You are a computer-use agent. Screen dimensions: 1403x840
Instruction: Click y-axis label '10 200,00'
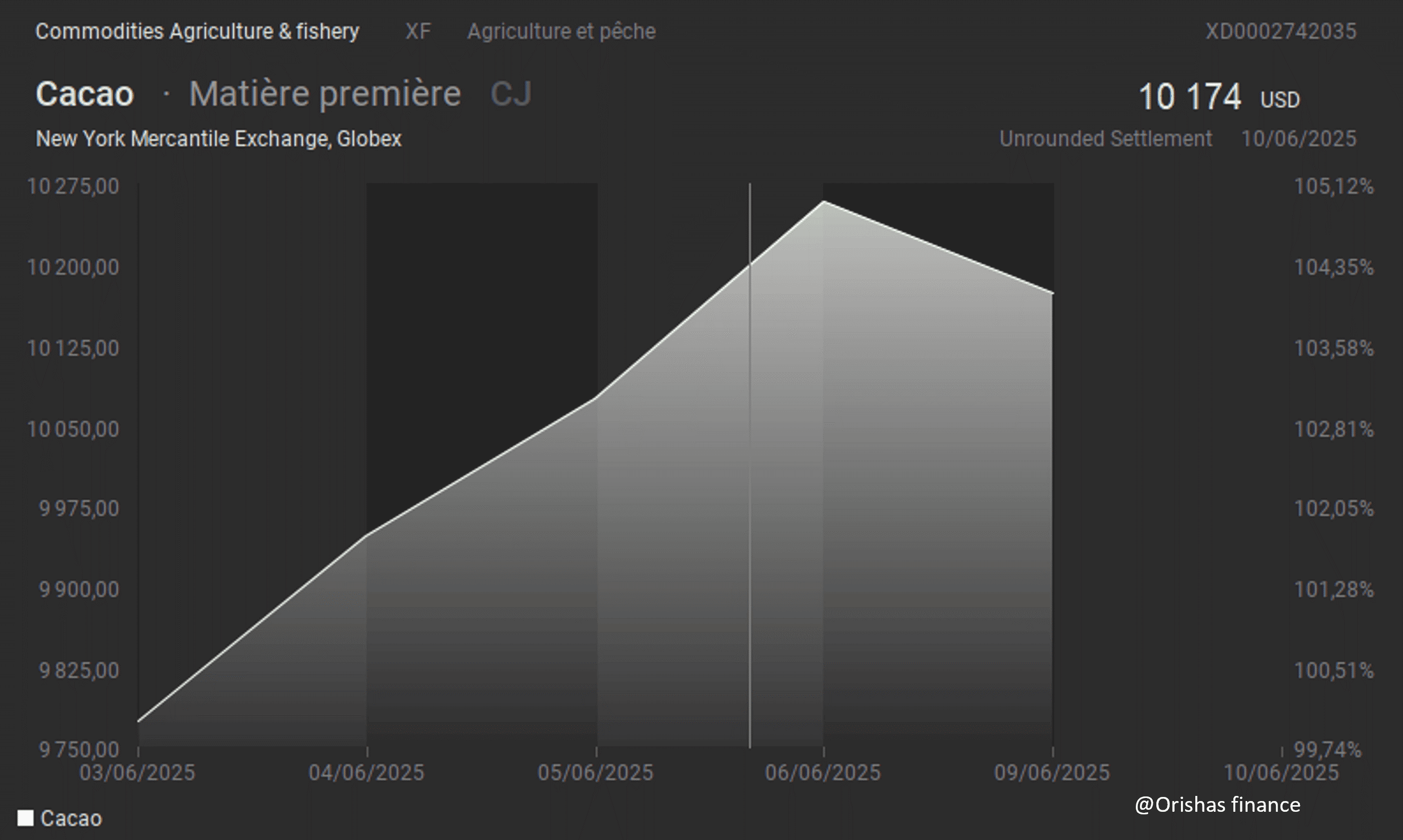73,267
